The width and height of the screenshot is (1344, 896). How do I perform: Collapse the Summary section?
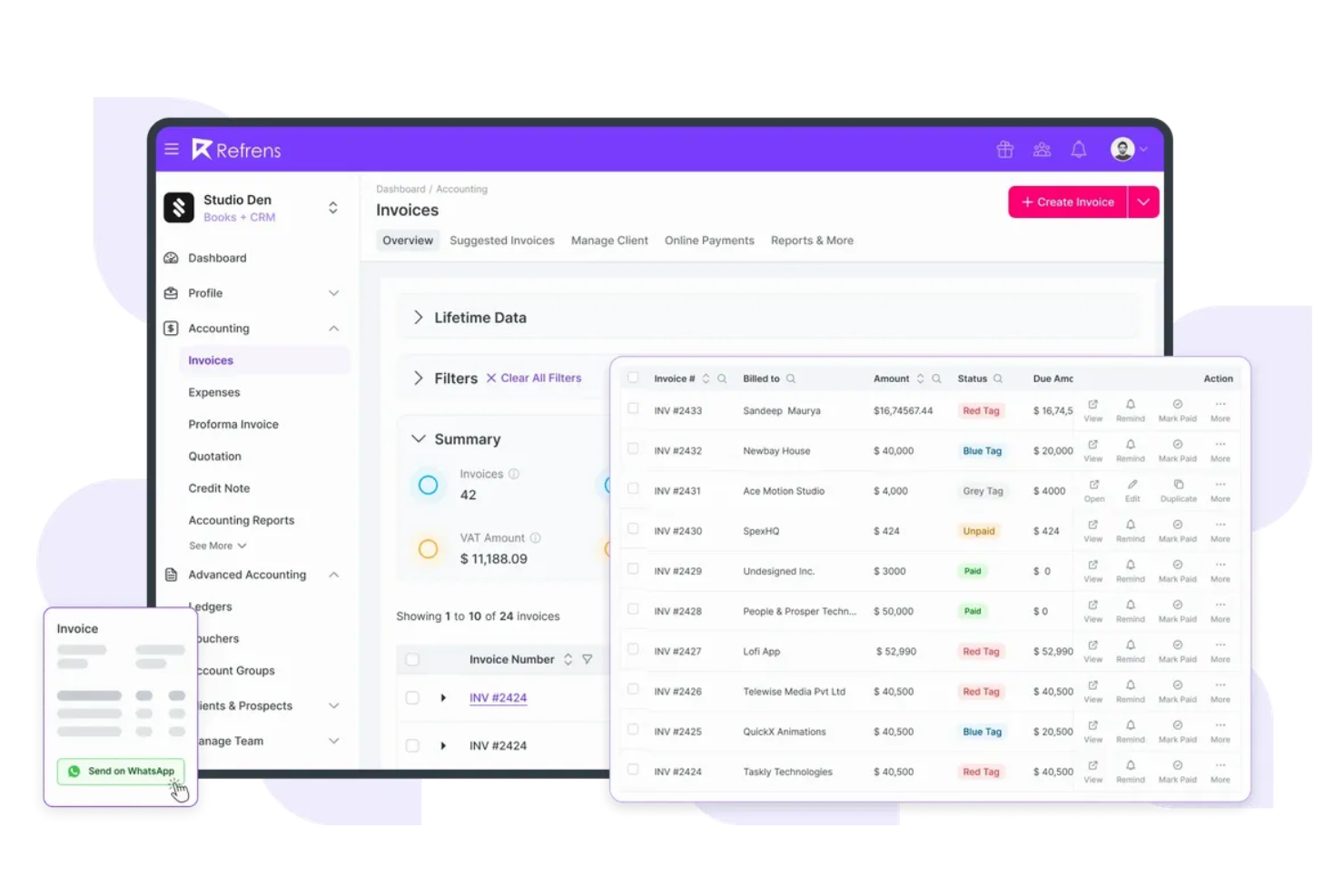point(419,438)
